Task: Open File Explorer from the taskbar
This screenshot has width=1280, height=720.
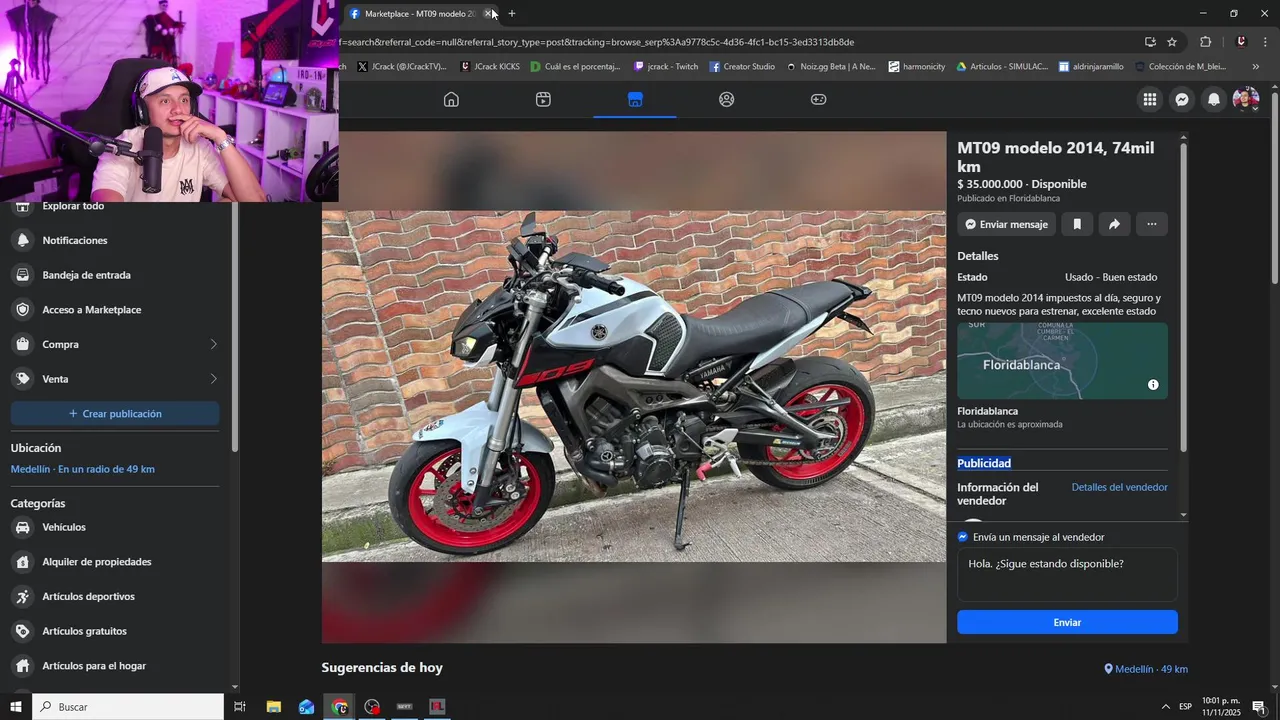Action: [274, 707]
